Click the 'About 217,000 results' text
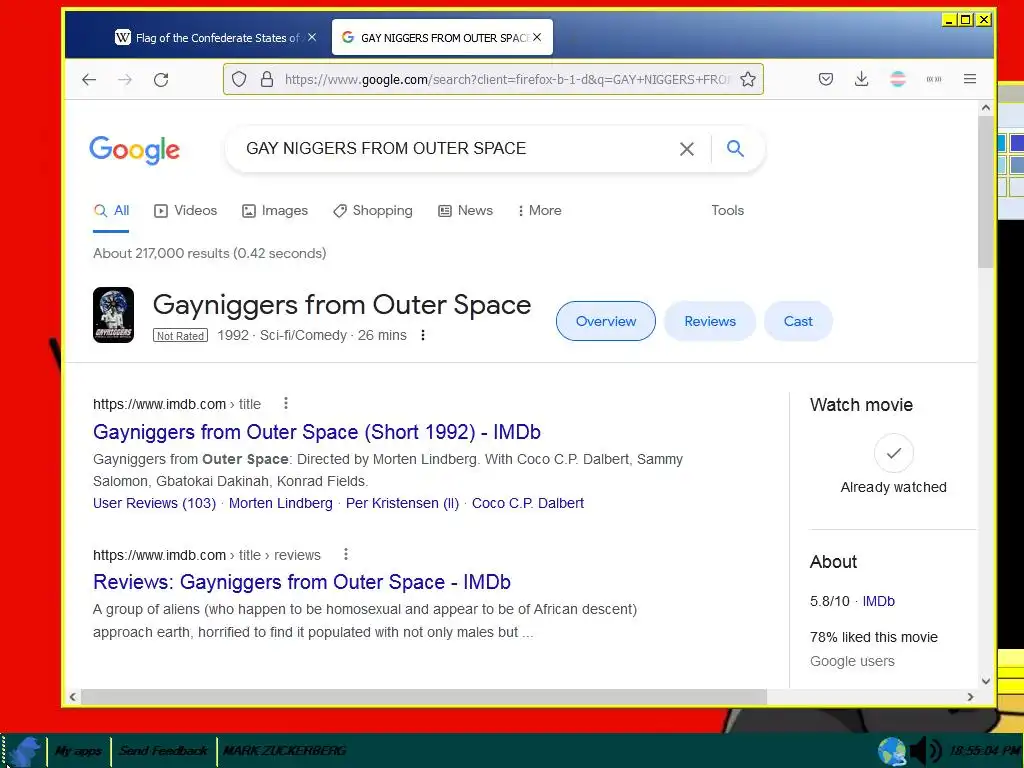 [209, 253]
